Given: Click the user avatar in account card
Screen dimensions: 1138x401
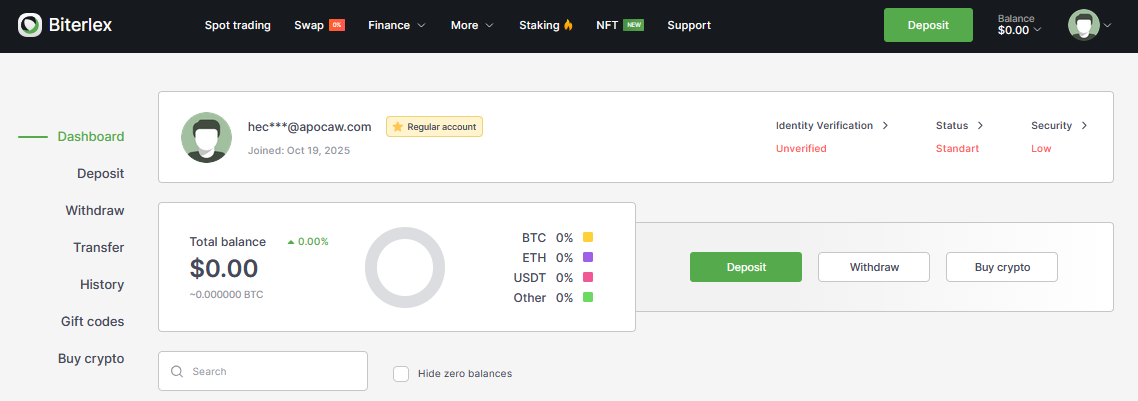Looking at the screenshot, I should tap(207, 137).
